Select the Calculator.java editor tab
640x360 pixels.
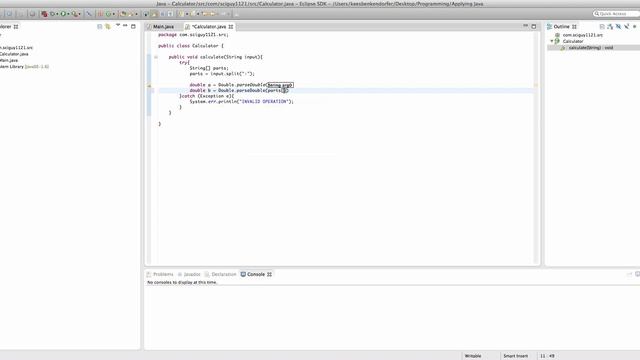click(209, 27)
